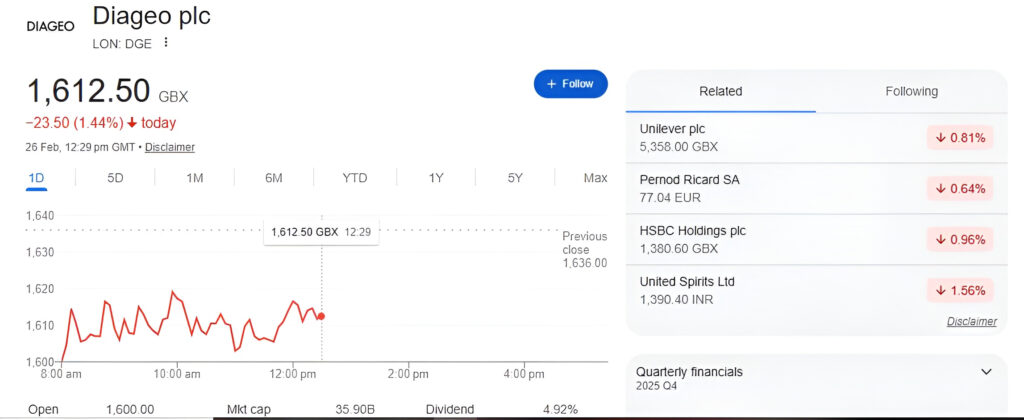Click the Follow button
The height and width of the screenshot is (420, 1024).
[x=570, y=84]
